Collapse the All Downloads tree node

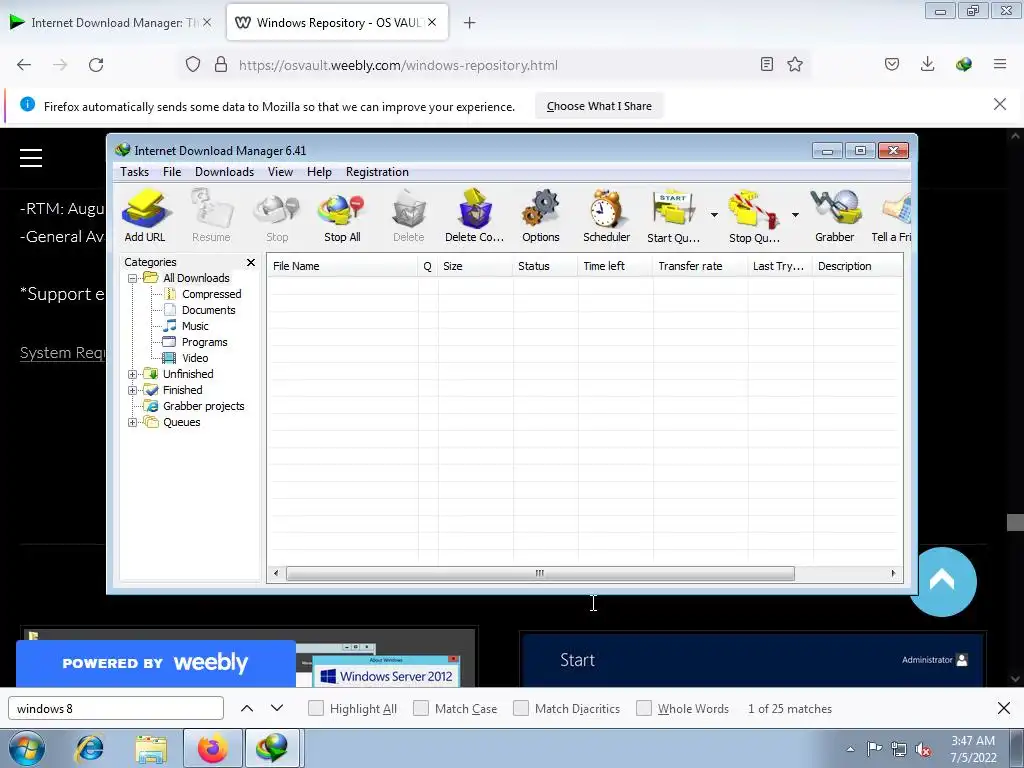tap(133, 278)
